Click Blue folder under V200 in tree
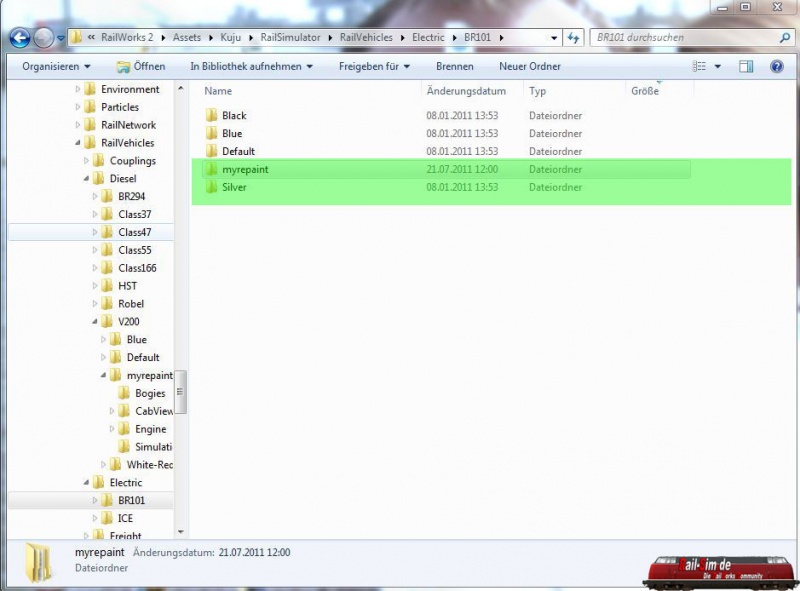This screenshot has height=591, width=800. tap(137, 339)
